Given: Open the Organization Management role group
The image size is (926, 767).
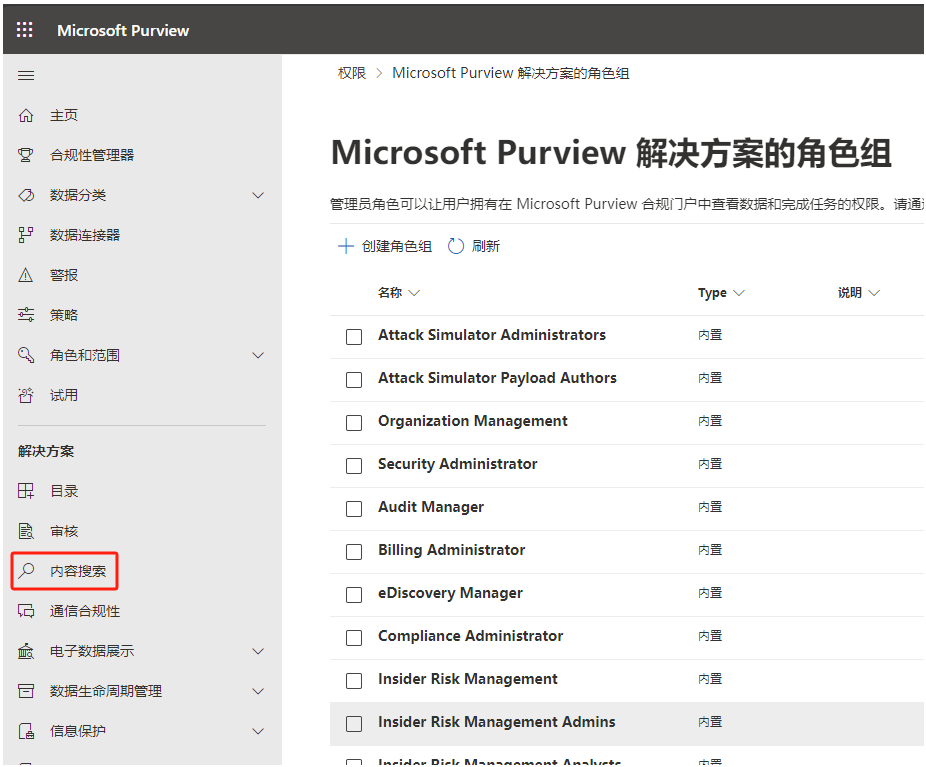Looking at the screenshot, I should click(472, 421).
